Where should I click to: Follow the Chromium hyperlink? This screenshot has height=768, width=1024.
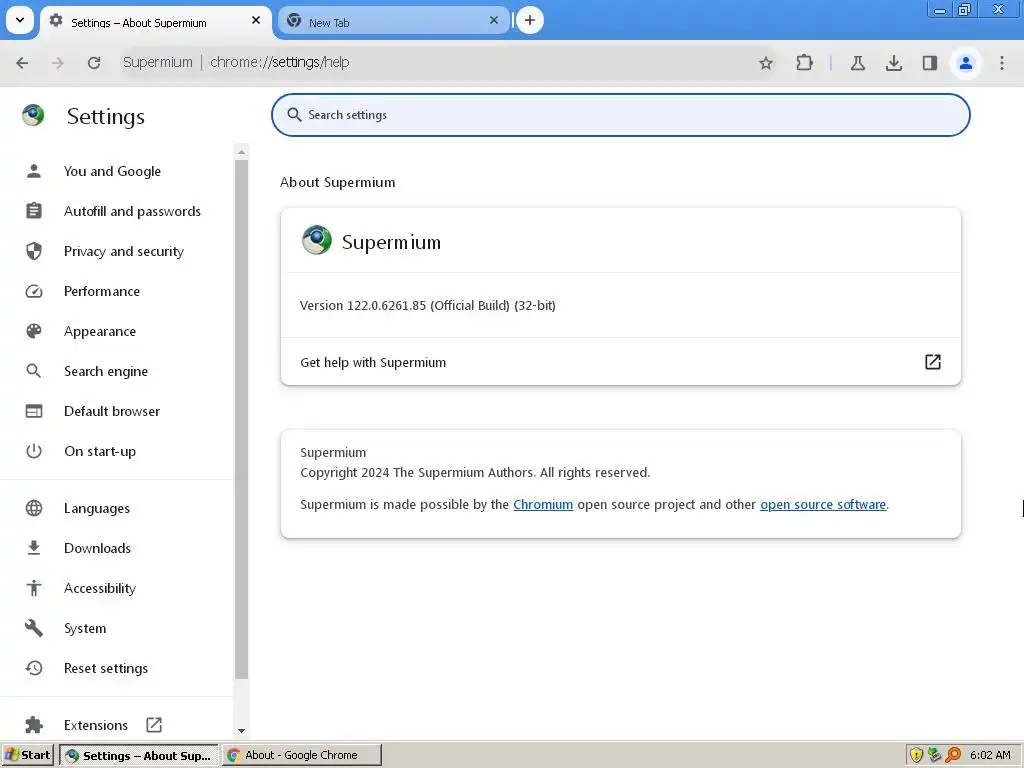tap(543, 504)
